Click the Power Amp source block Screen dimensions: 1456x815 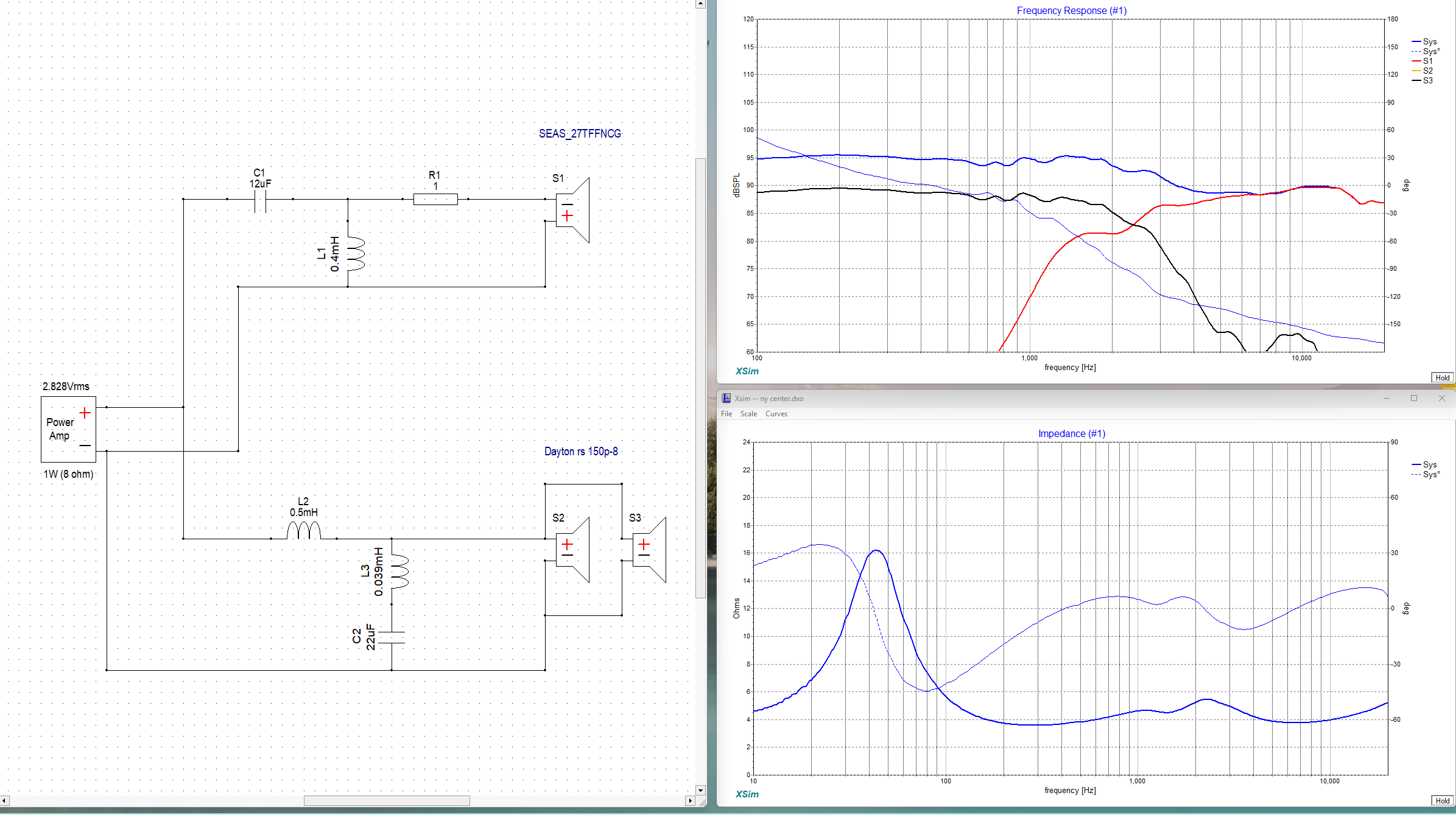pyautogui.click(x=68, y=429)
